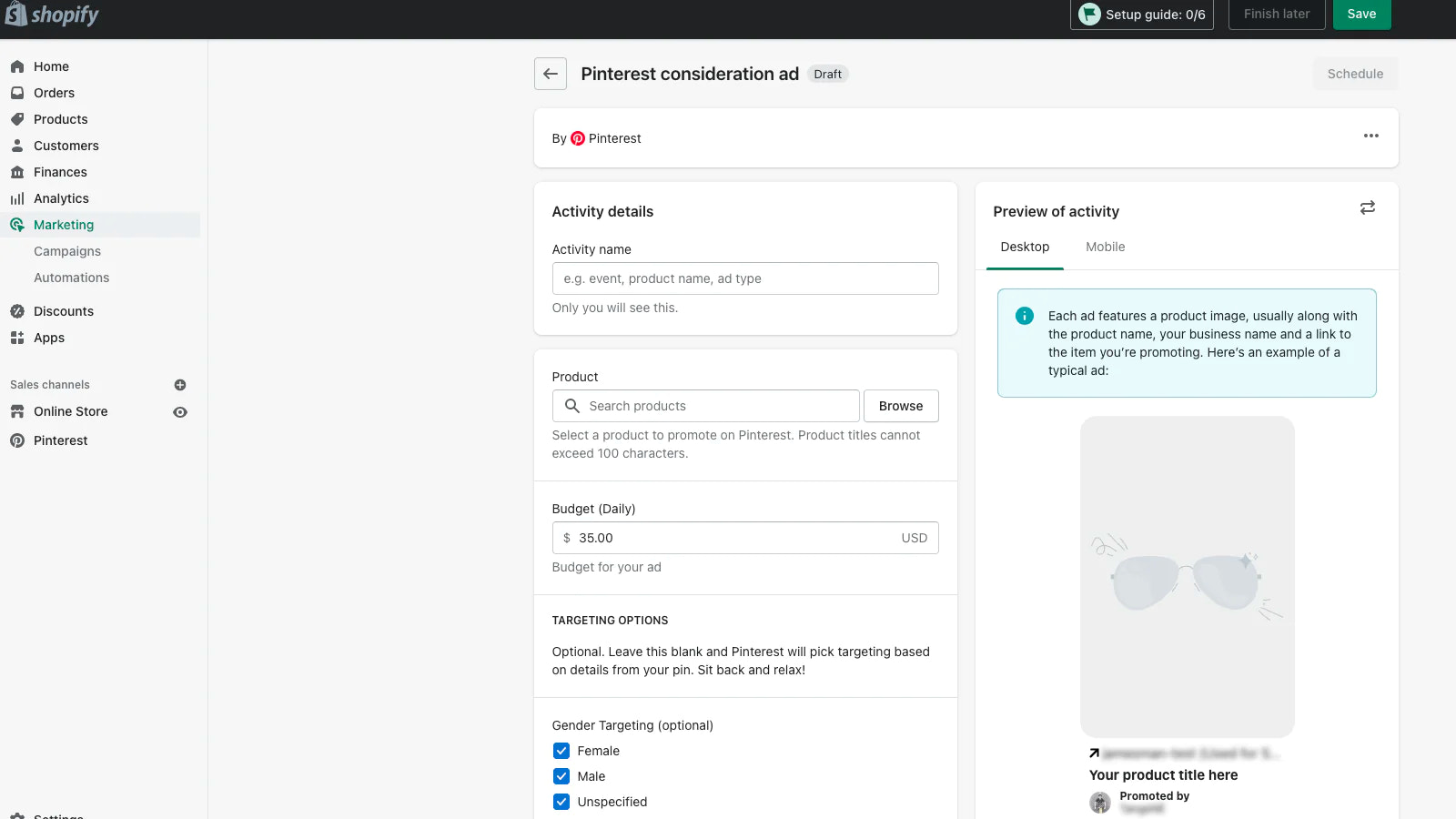The height and width of the screenshot is (819, 1456).
Task: Switch to the Mobile preview tab
Action: point(1105,247)
